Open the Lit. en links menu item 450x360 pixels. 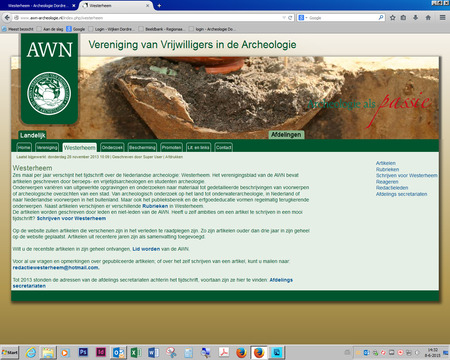point(198,147)
